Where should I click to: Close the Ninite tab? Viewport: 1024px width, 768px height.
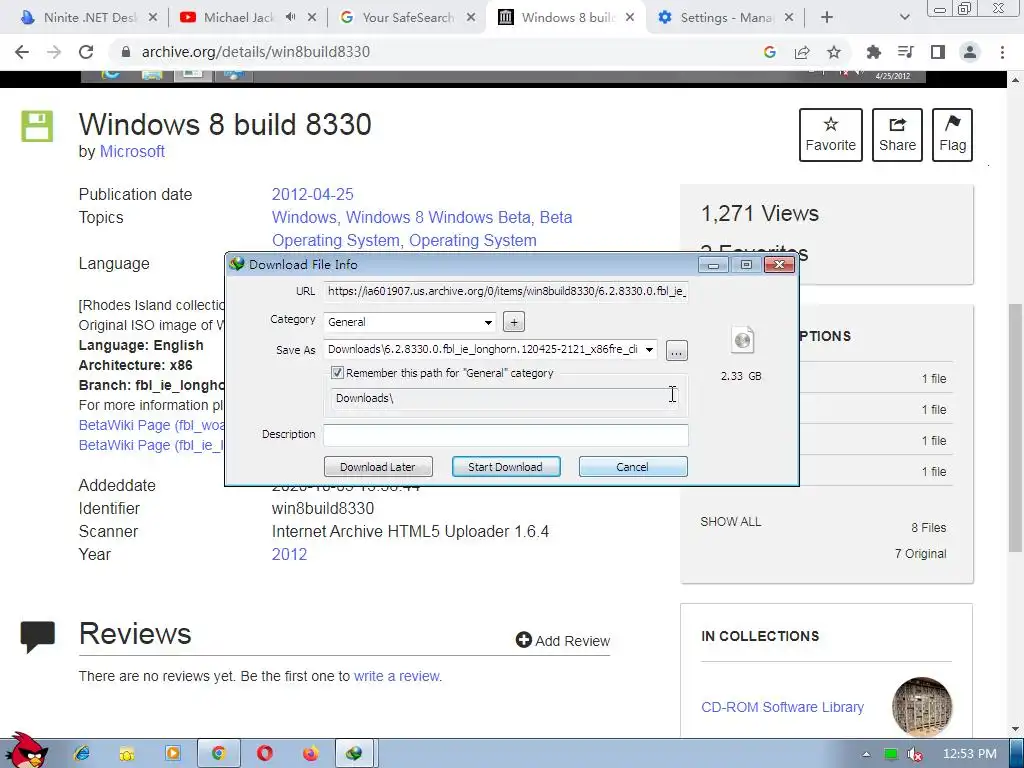[153, 18]
